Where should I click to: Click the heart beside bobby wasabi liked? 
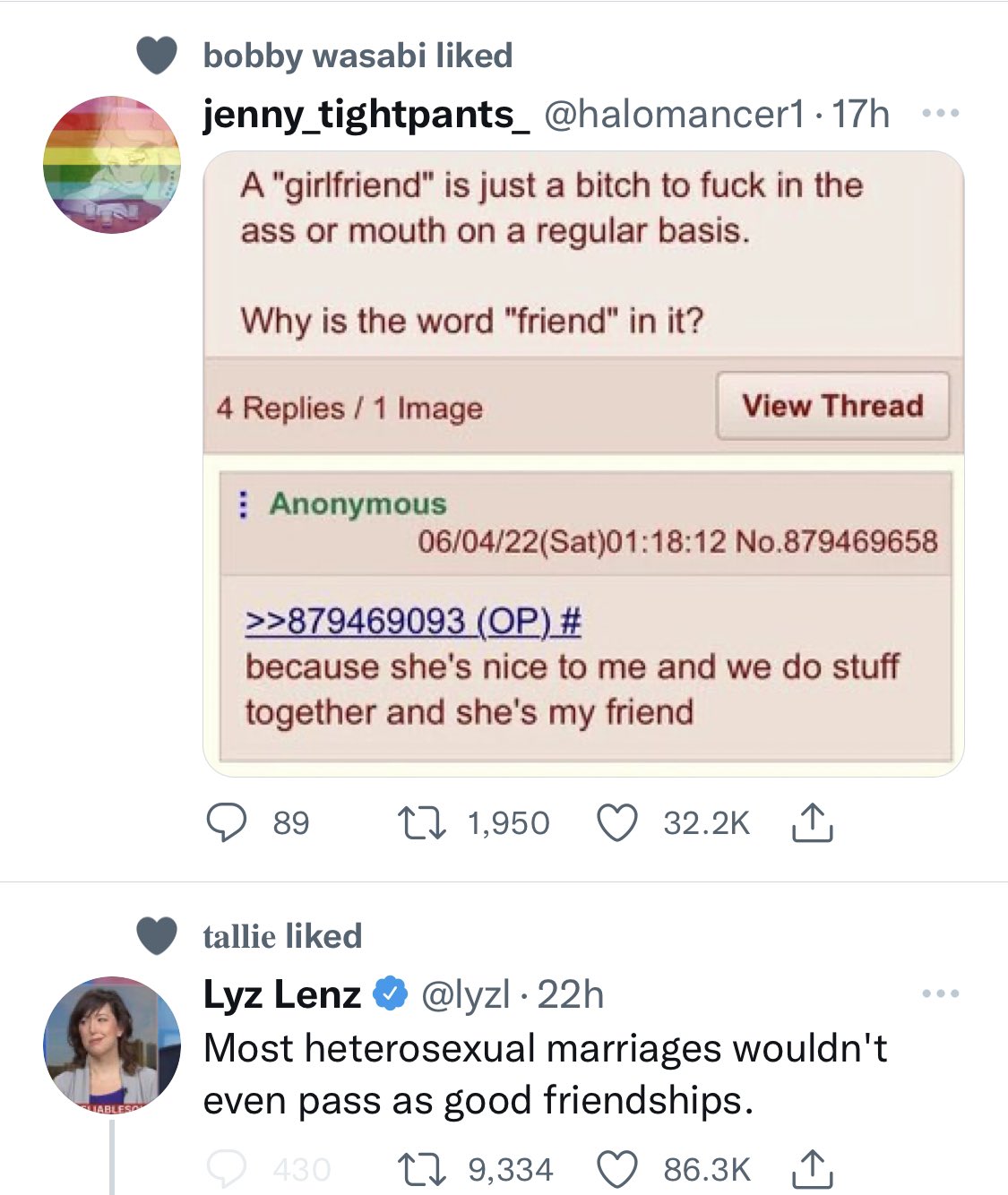point(157,56)
